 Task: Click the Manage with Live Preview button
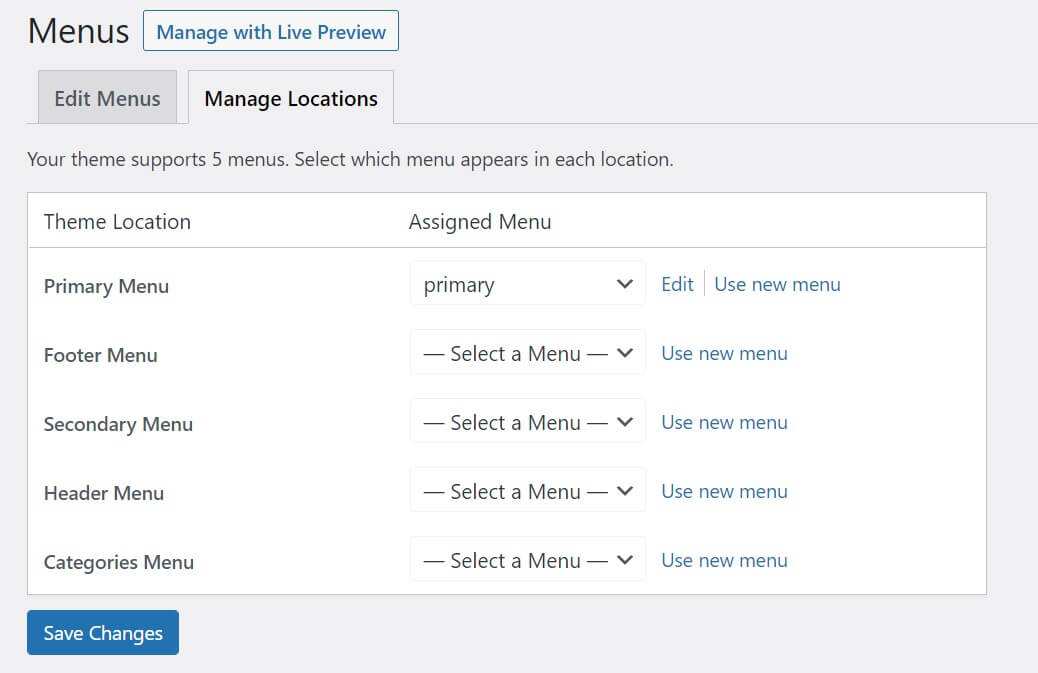[271, 31]
